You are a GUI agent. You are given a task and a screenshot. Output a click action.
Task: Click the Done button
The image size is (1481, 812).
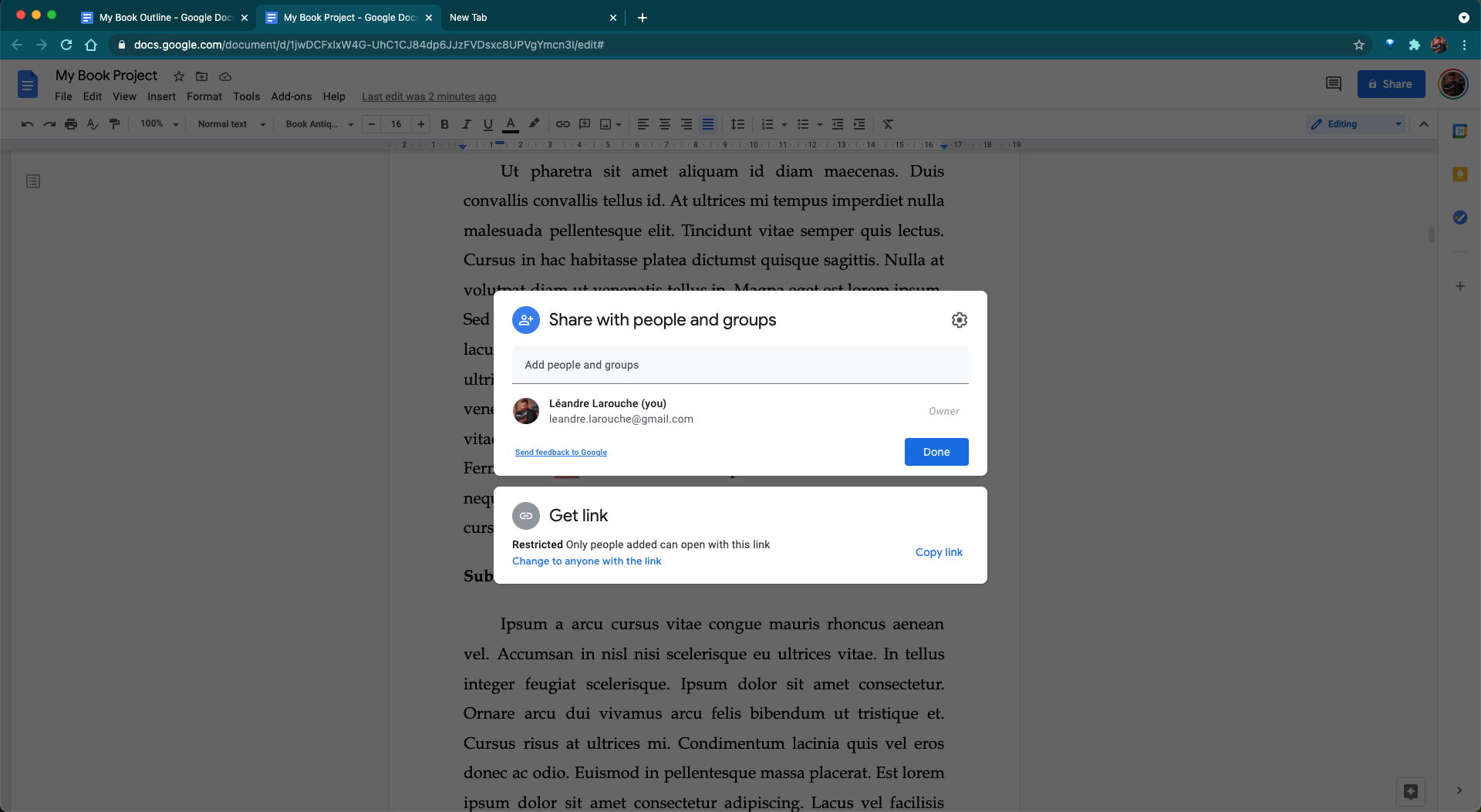pyautogui.click(x=936, y=452)
